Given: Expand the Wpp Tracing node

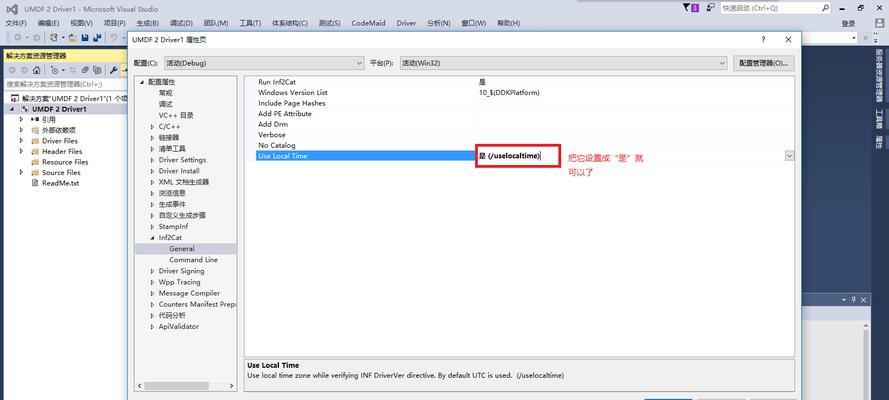Looking at the screenshot, I should [153, 282].
